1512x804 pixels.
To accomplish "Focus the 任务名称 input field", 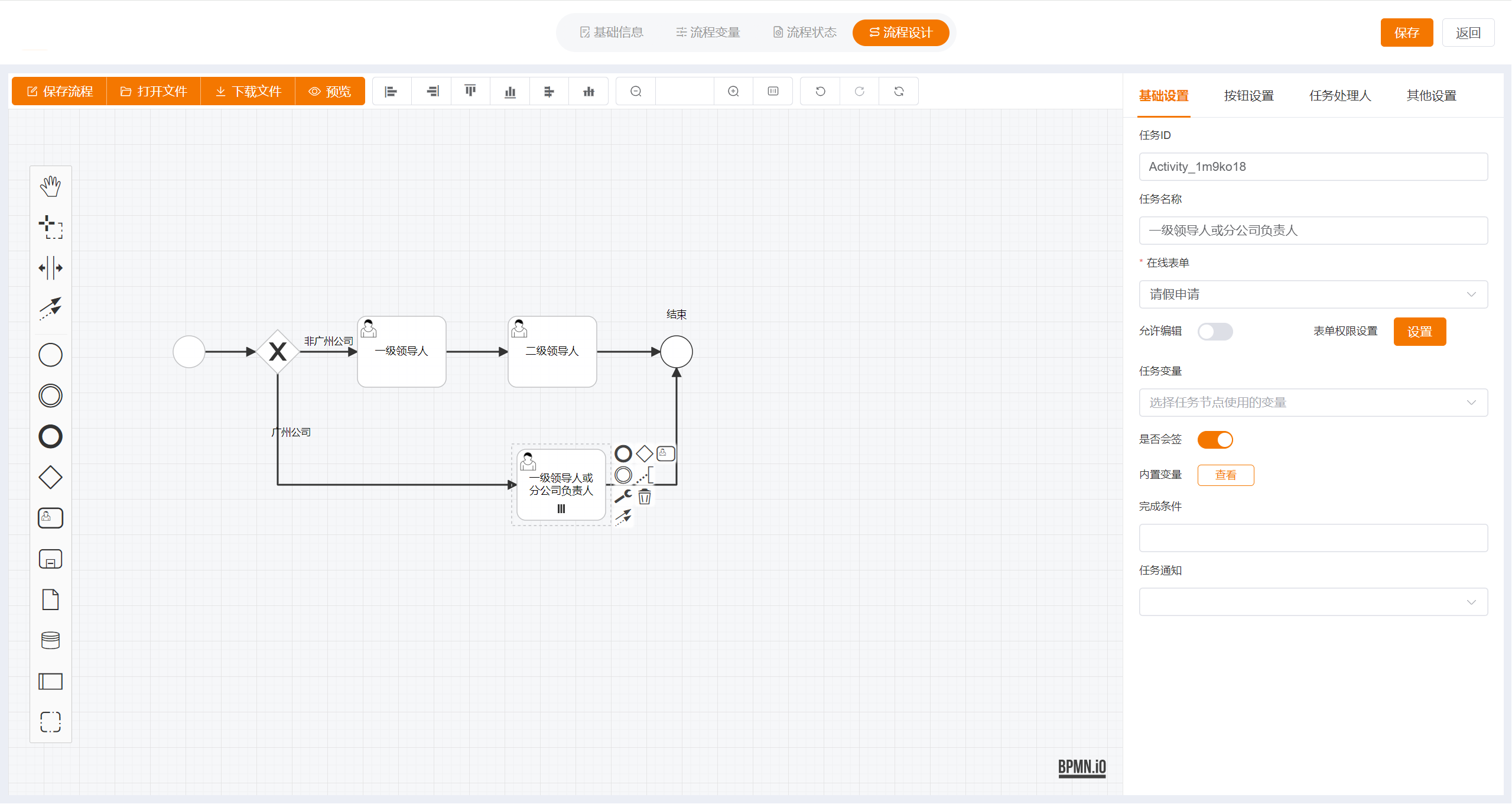I will [x=1313, y=231].
